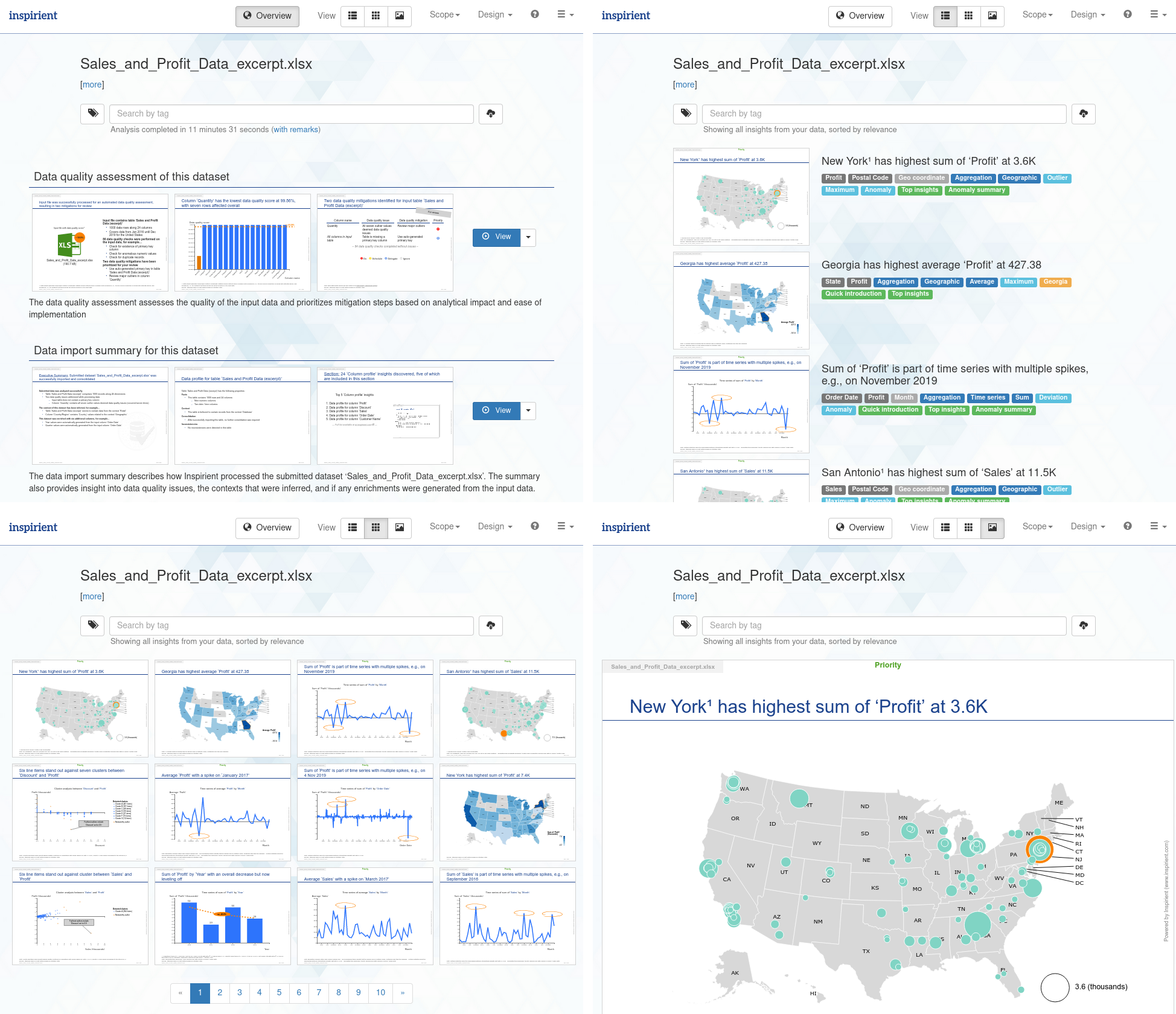Click the image/gallery view icon top-right

tap(990, 16)
